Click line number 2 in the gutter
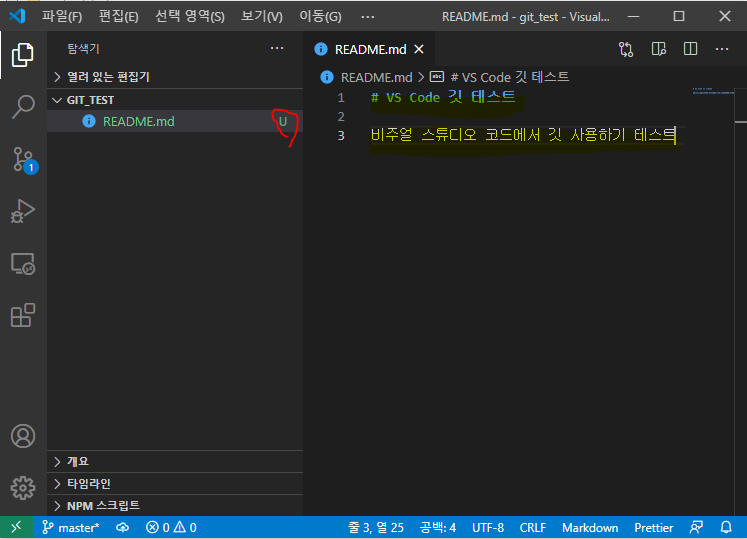This screenshot has width=747, height=539. click(341, 116)
